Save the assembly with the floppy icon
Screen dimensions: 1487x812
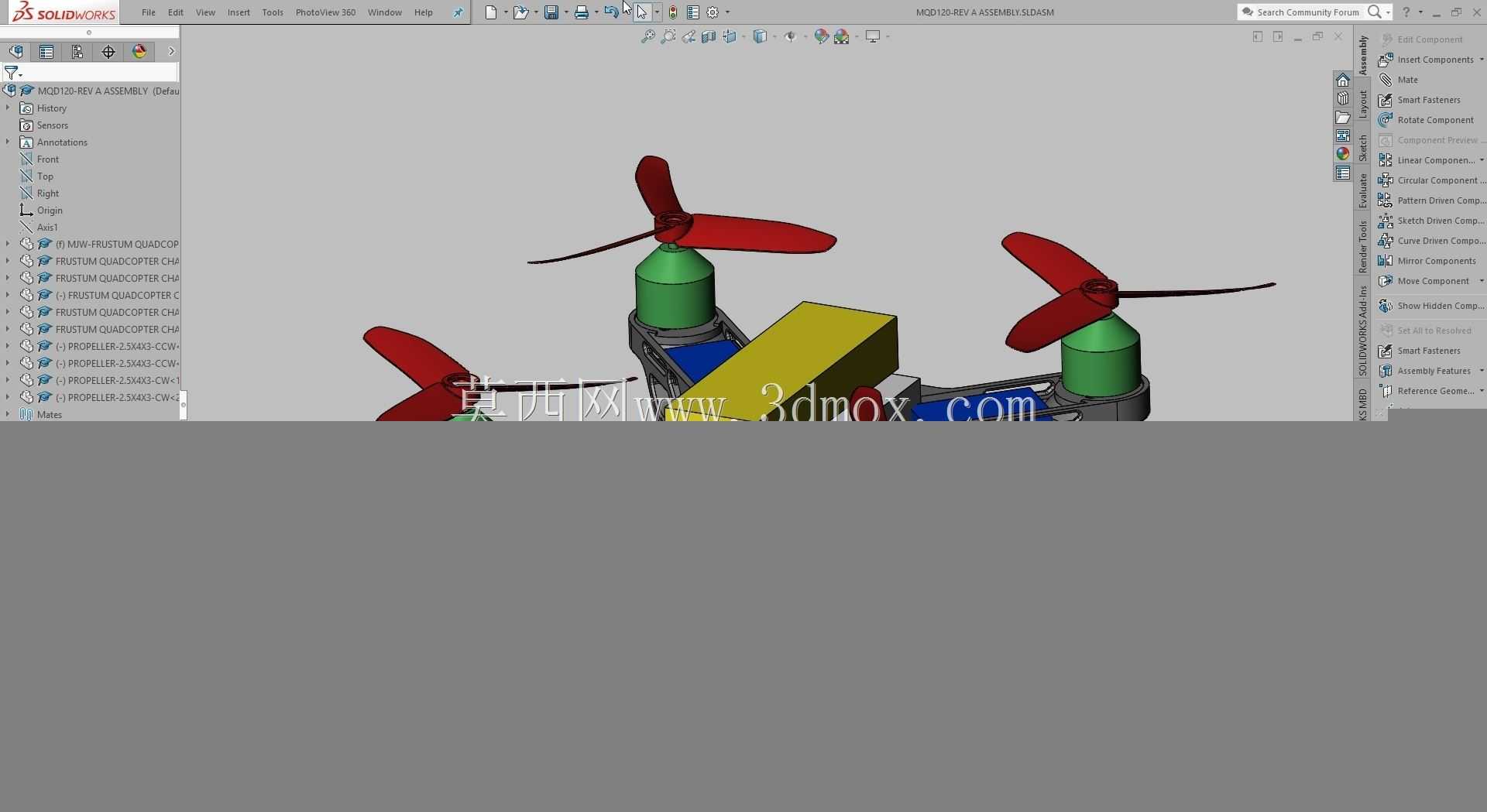click(x=551, y=12)
